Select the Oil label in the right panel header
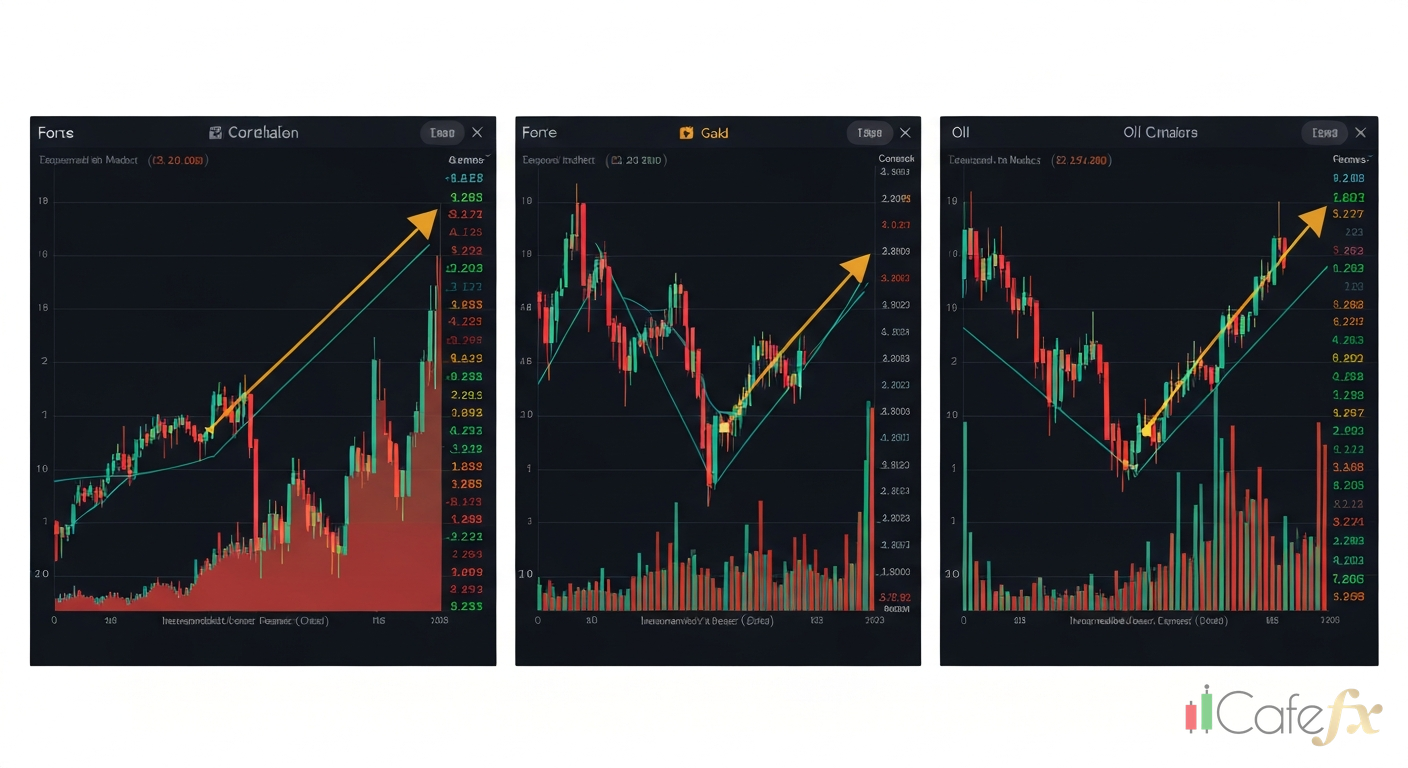 click(x=960, y=133)
